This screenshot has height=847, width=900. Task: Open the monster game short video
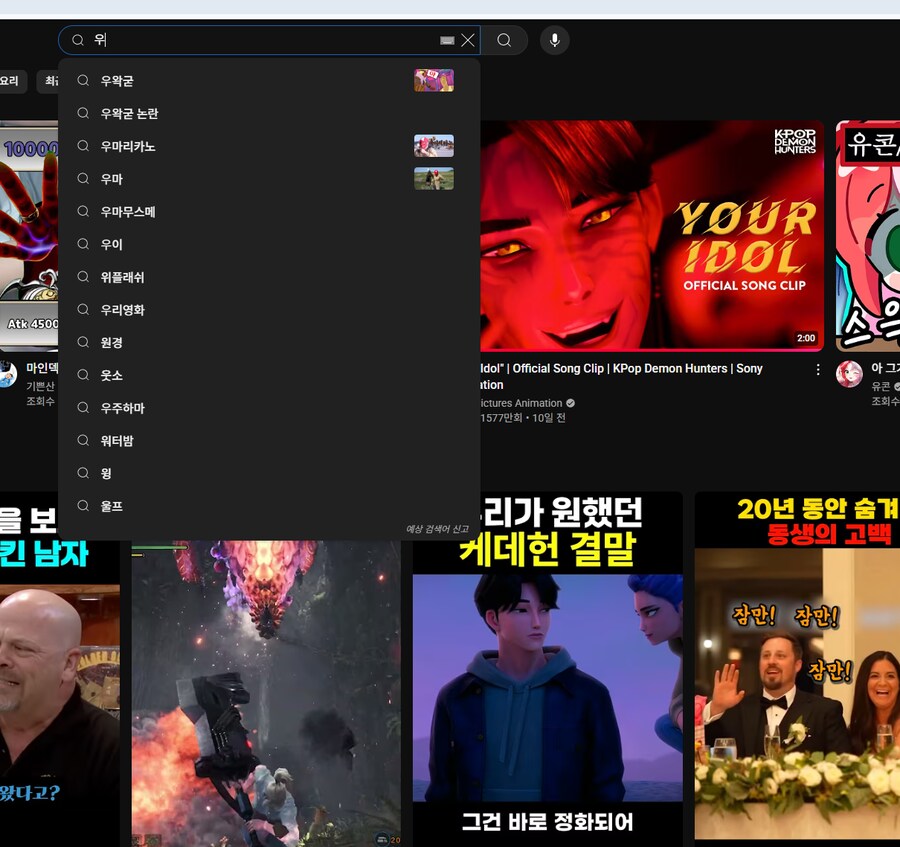266,693
